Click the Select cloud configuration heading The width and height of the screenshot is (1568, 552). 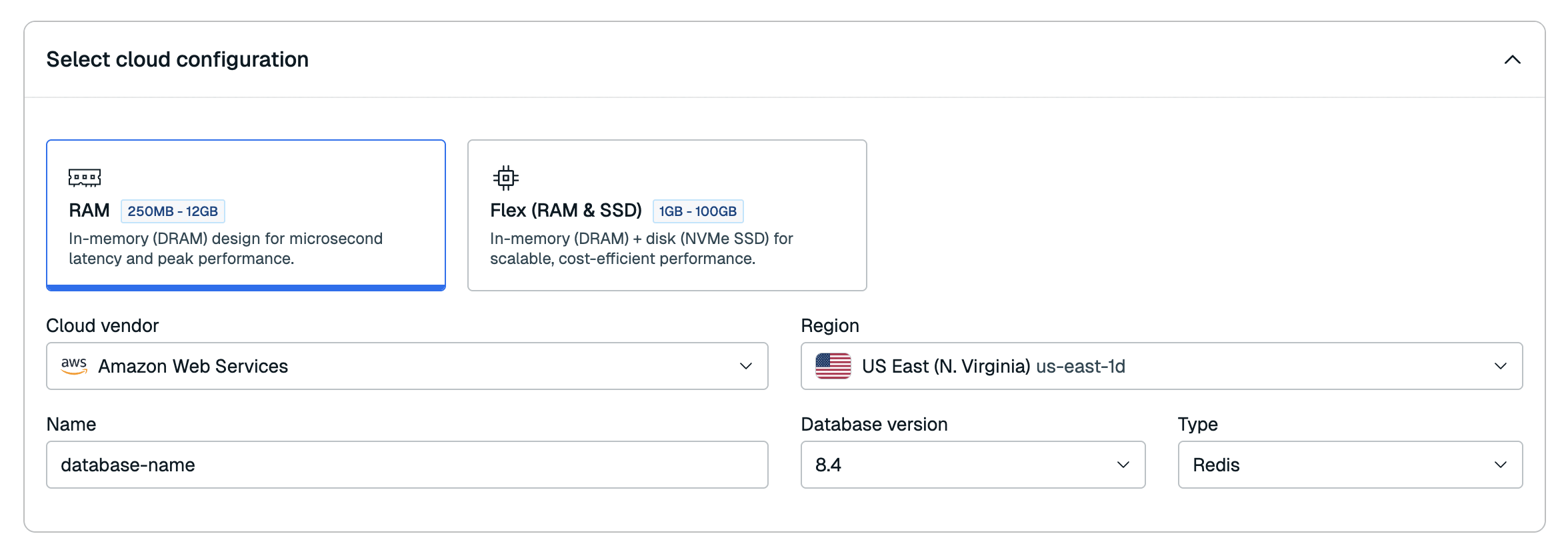[177, 59]
